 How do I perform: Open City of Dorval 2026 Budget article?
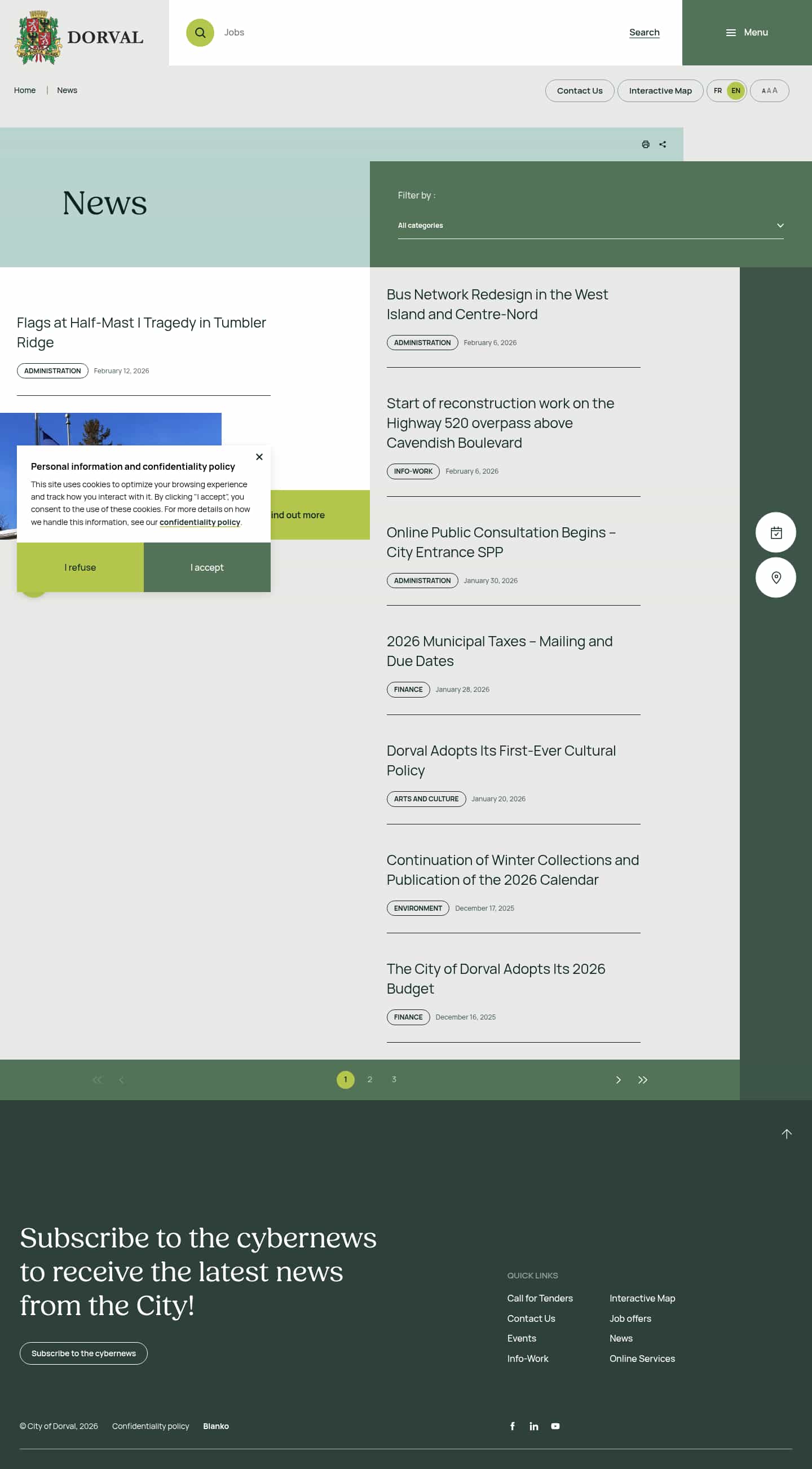[496, 978]
